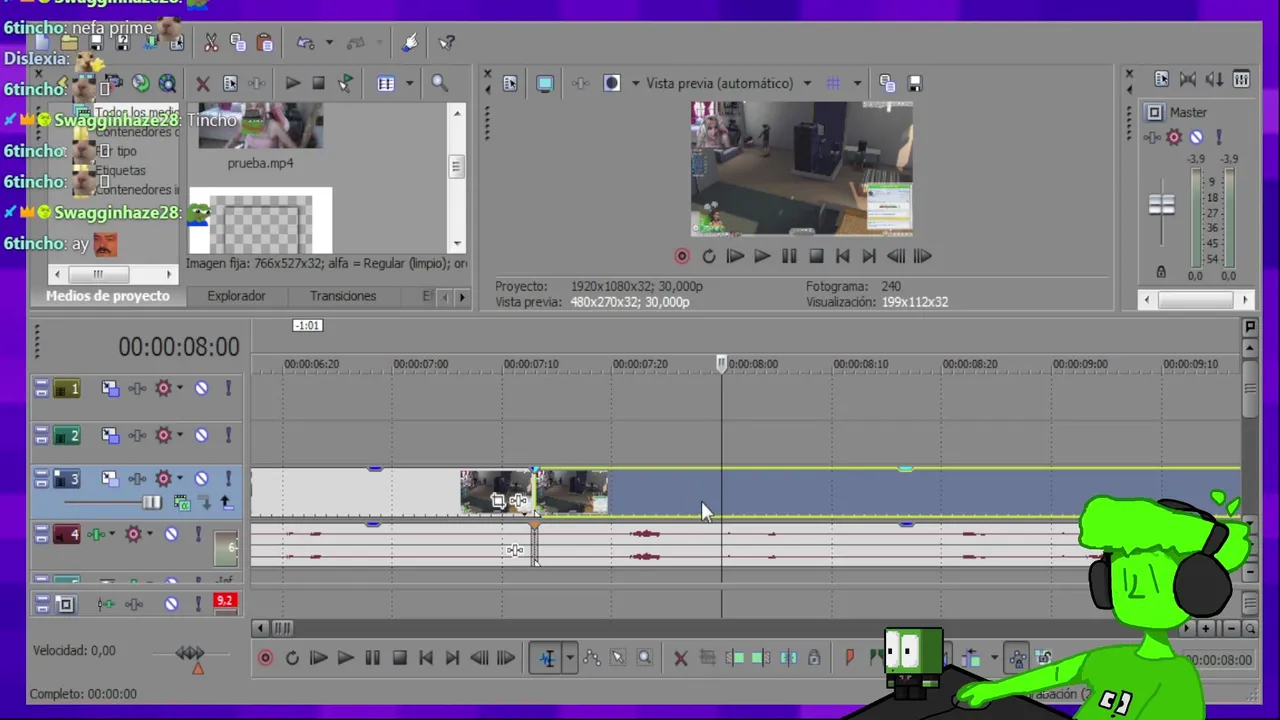
Task: Select the Envelope edit tool
Action: click(592, 658)
